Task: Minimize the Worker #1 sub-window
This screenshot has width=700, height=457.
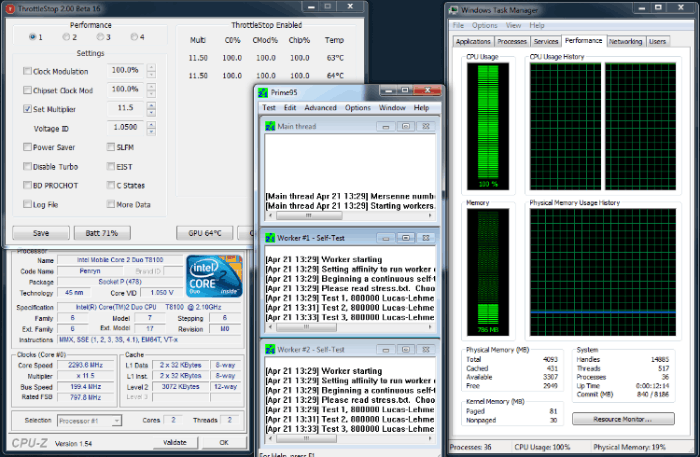Action: click(385, 238)
